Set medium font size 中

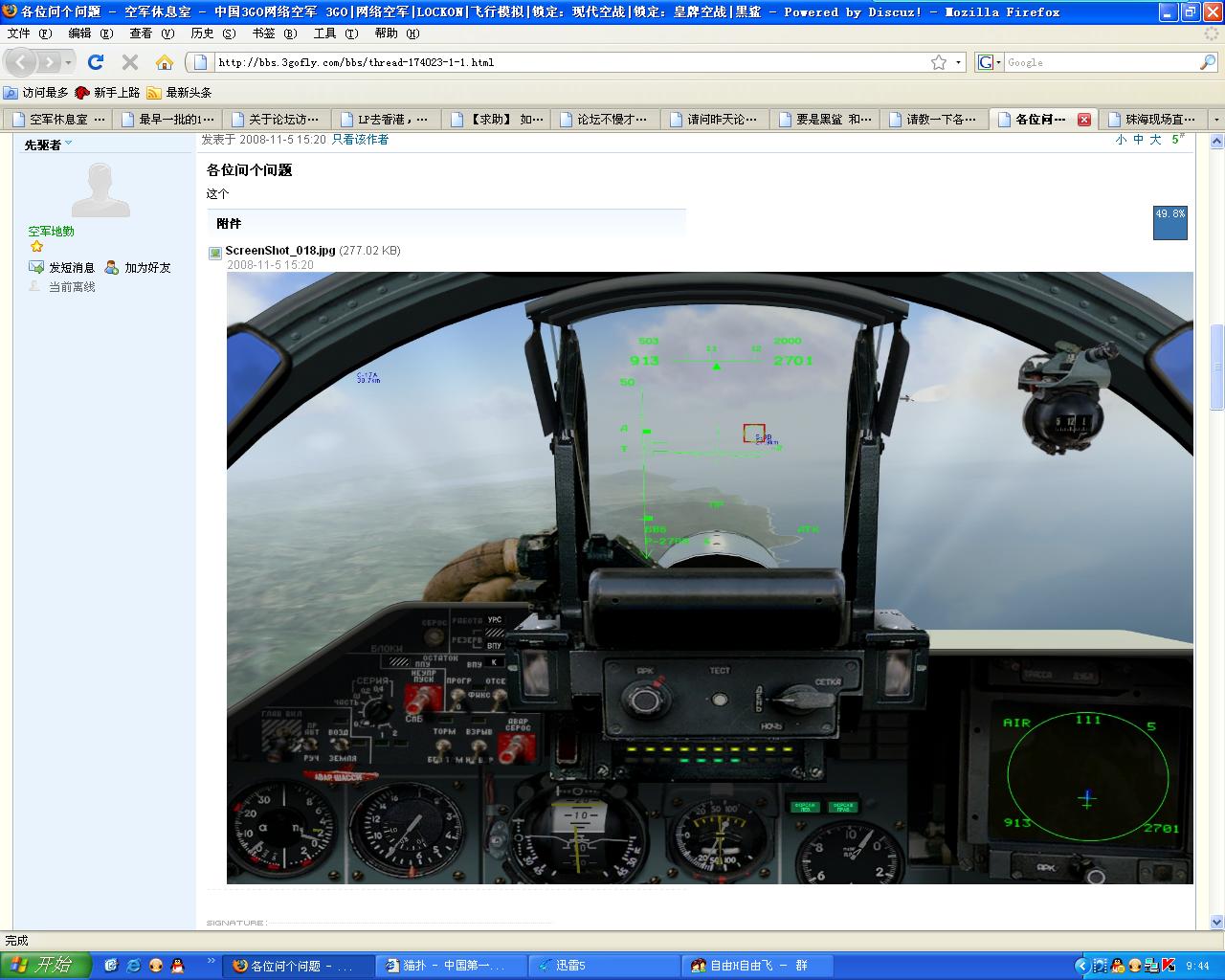pos(1138,140)
